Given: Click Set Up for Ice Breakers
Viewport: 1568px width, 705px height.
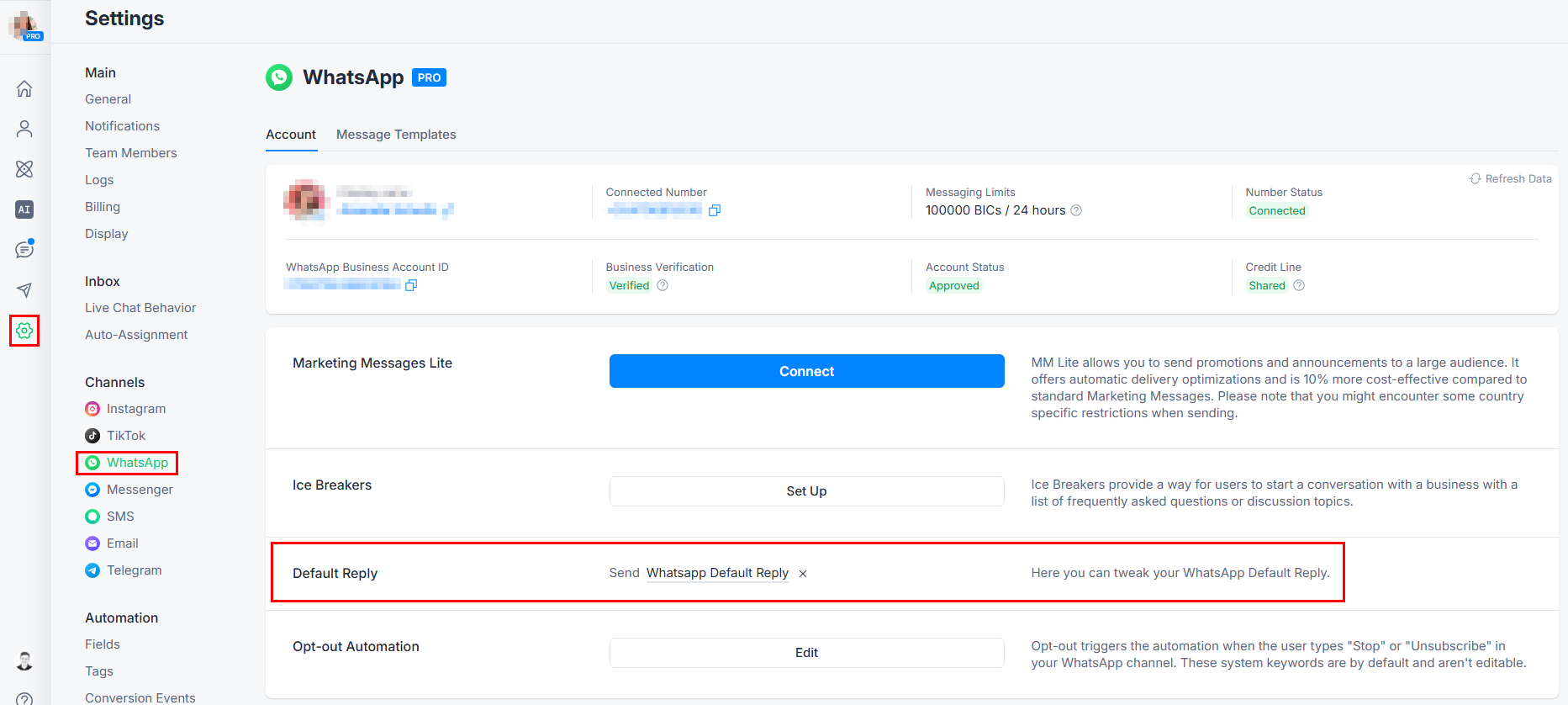Looking at the screenshot, I should point(806,491).
